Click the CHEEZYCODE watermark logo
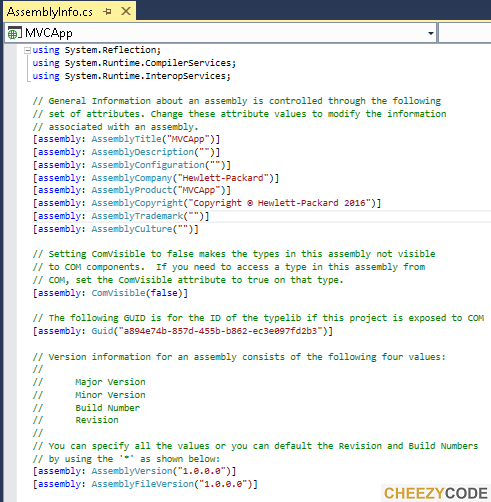 (436, 493)
